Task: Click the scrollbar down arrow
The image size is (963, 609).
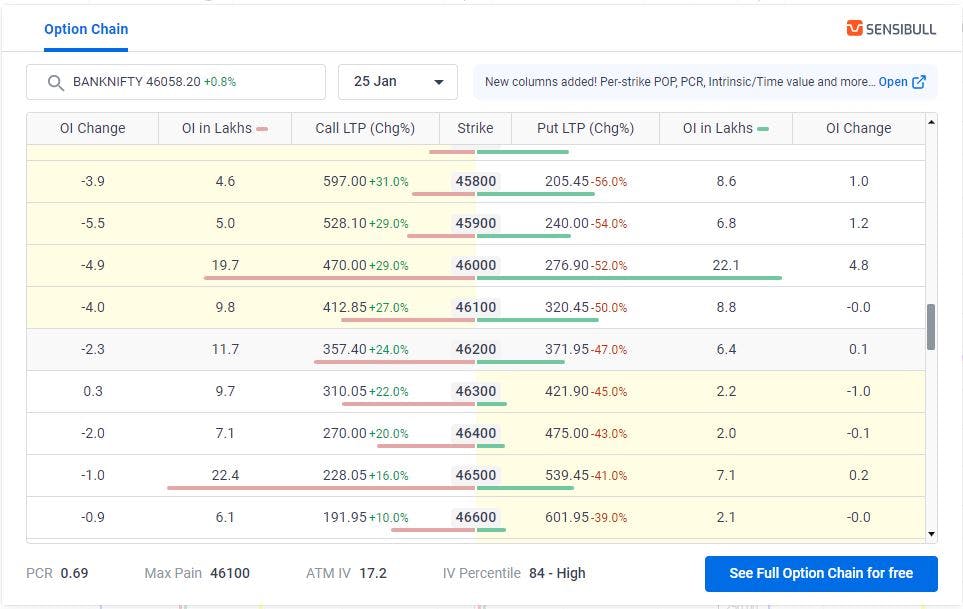Action: tap(931, 534)
